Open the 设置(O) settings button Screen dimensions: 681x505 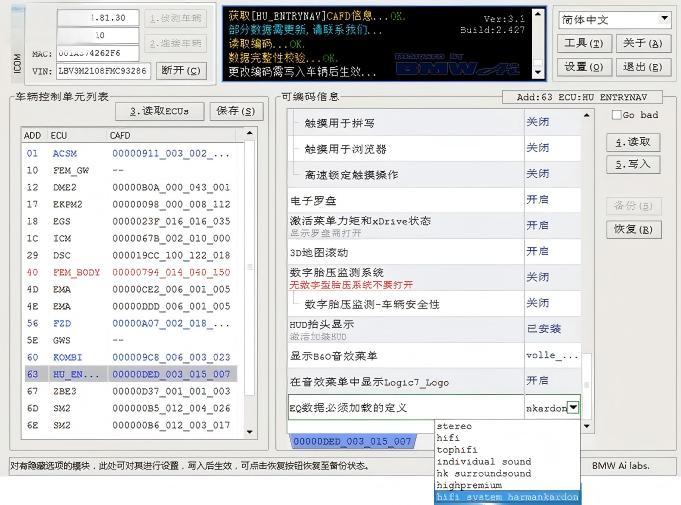pos(582,67)
